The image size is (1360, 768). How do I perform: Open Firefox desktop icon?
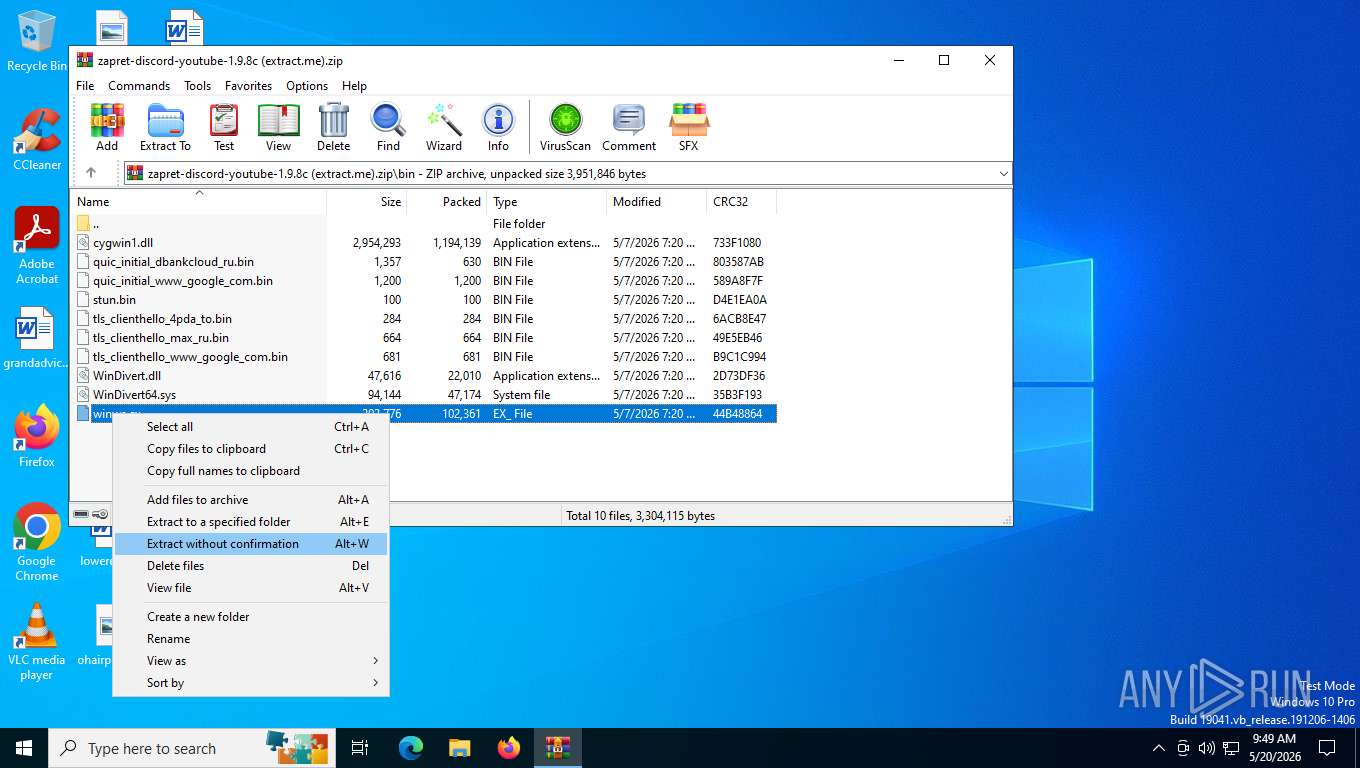[37, 437]
